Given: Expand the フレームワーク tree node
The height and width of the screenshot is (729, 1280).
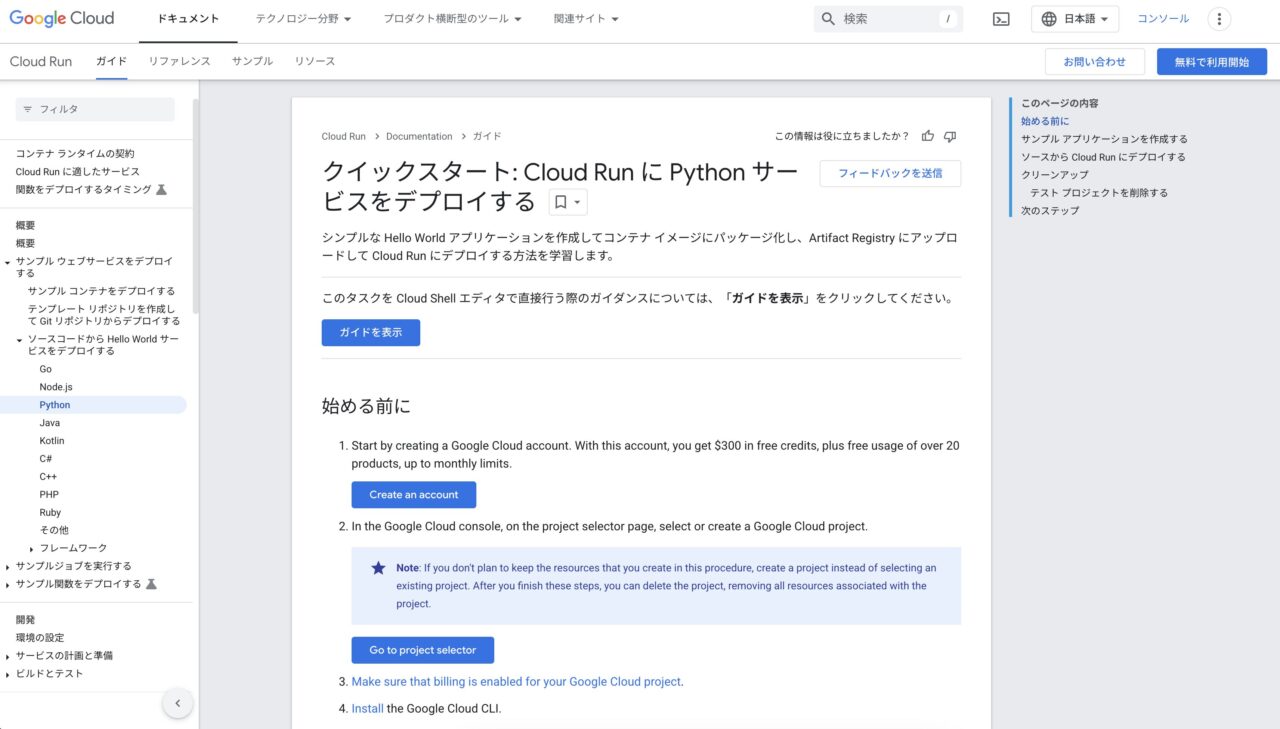Looking at the screenshot, I should [32, 549].
